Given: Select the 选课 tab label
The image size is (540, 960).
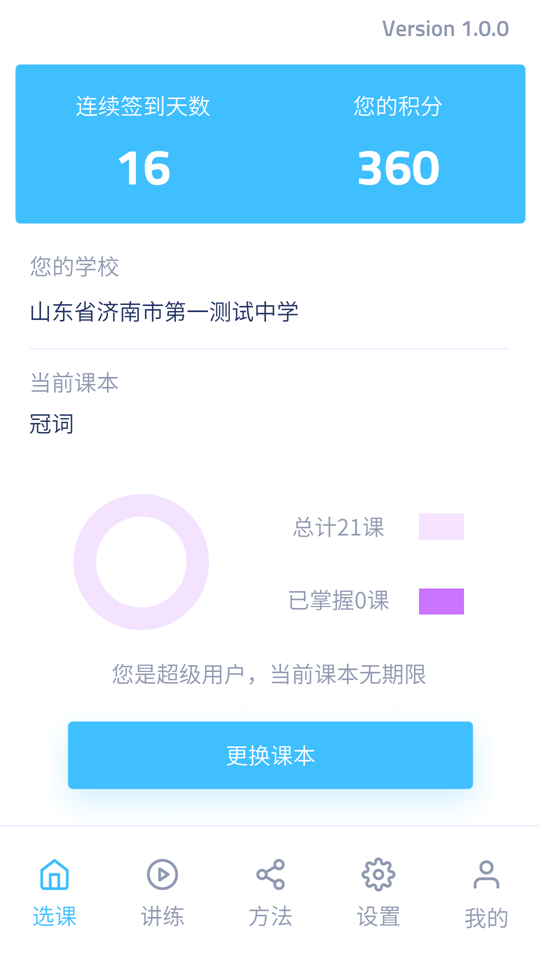Looking at the screenshot, I should [54, 917].
